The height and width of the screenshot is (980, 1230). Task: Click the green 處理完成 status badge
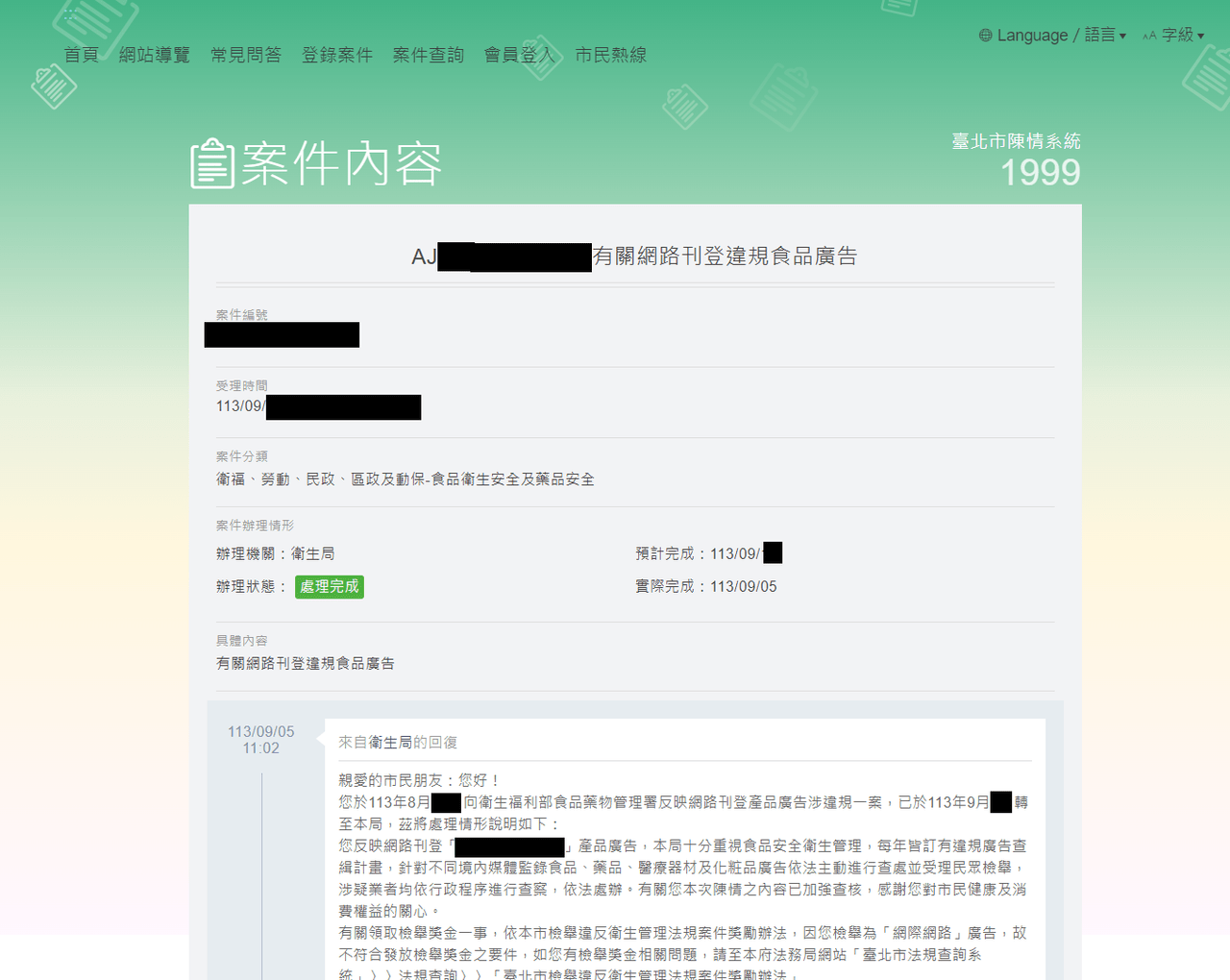pyautogui.click(x=329, y=586)
